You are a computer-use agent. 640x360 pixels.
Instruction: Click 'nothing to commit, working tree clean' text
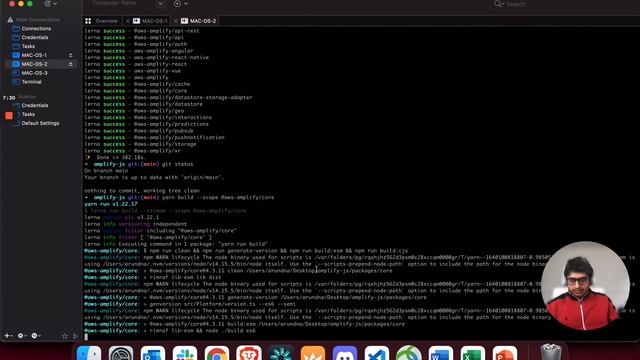pyautogui.click(x=142, y=191)
